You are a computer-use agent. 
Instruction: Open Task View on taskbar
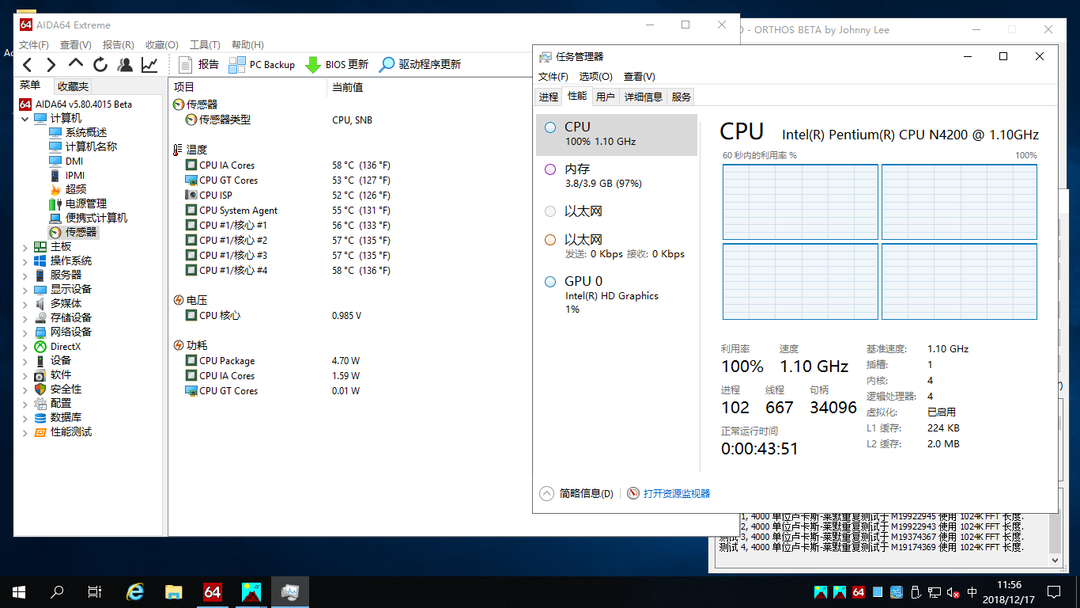pos(94,592)
